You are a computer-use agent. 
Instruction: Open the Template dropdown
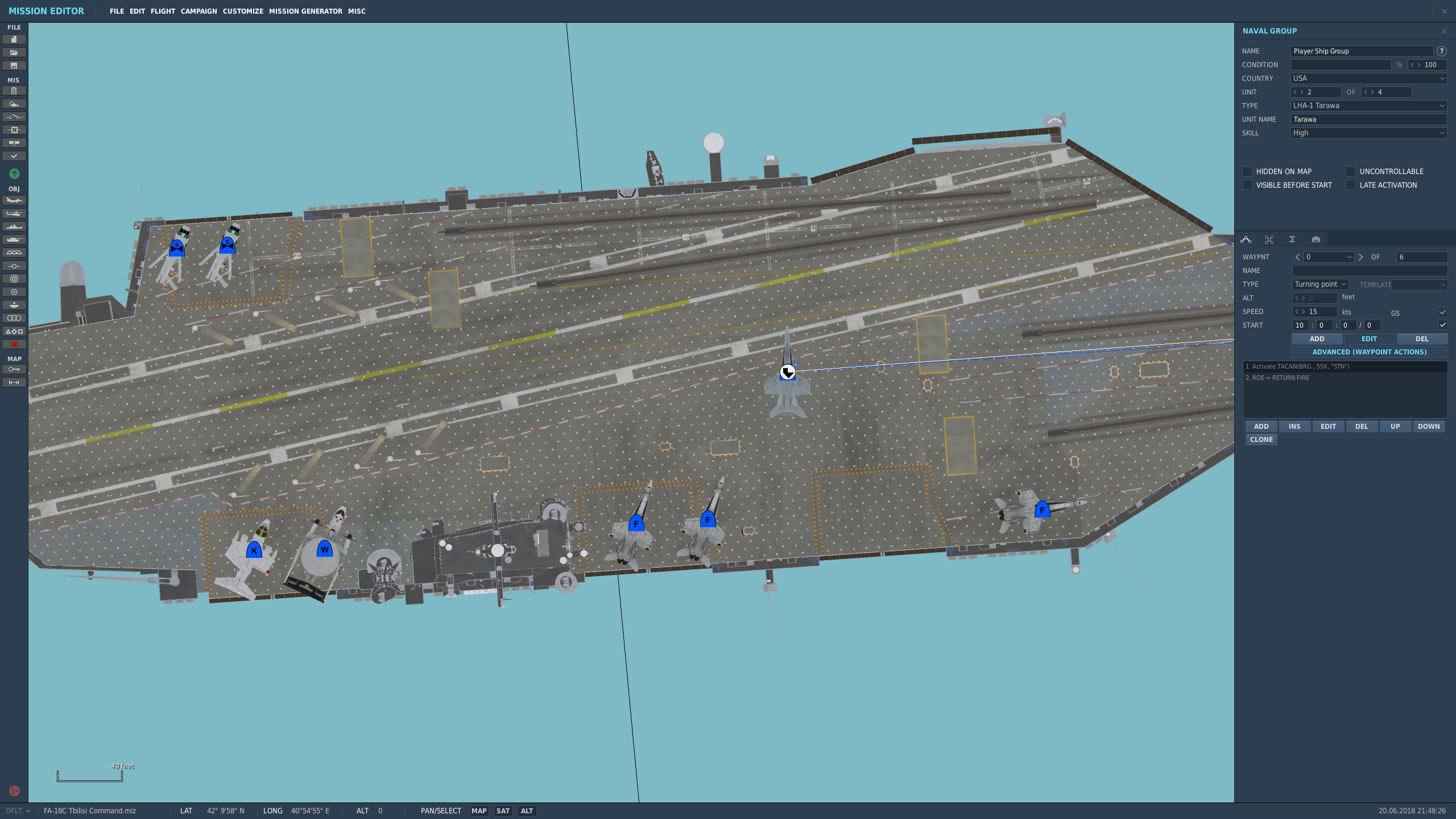(x=1419, y=284)
